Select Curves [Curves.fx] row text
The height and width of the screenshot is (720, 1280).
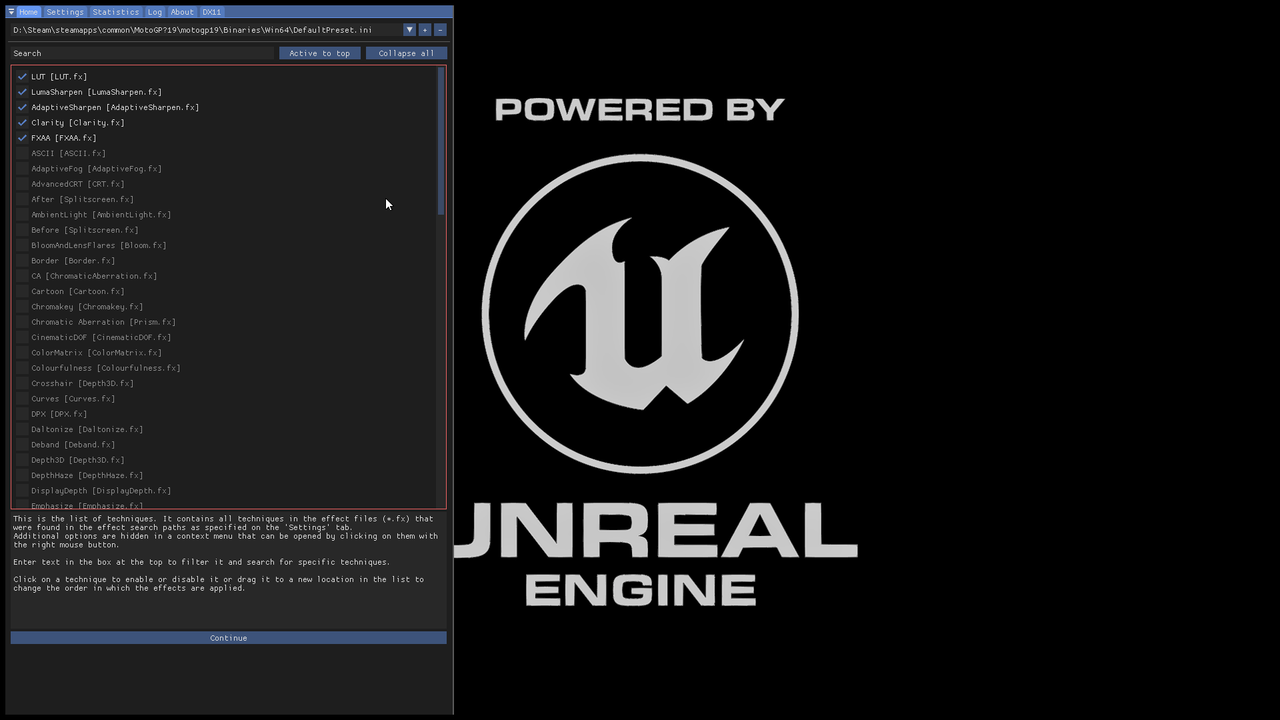(x=73, y=399)
